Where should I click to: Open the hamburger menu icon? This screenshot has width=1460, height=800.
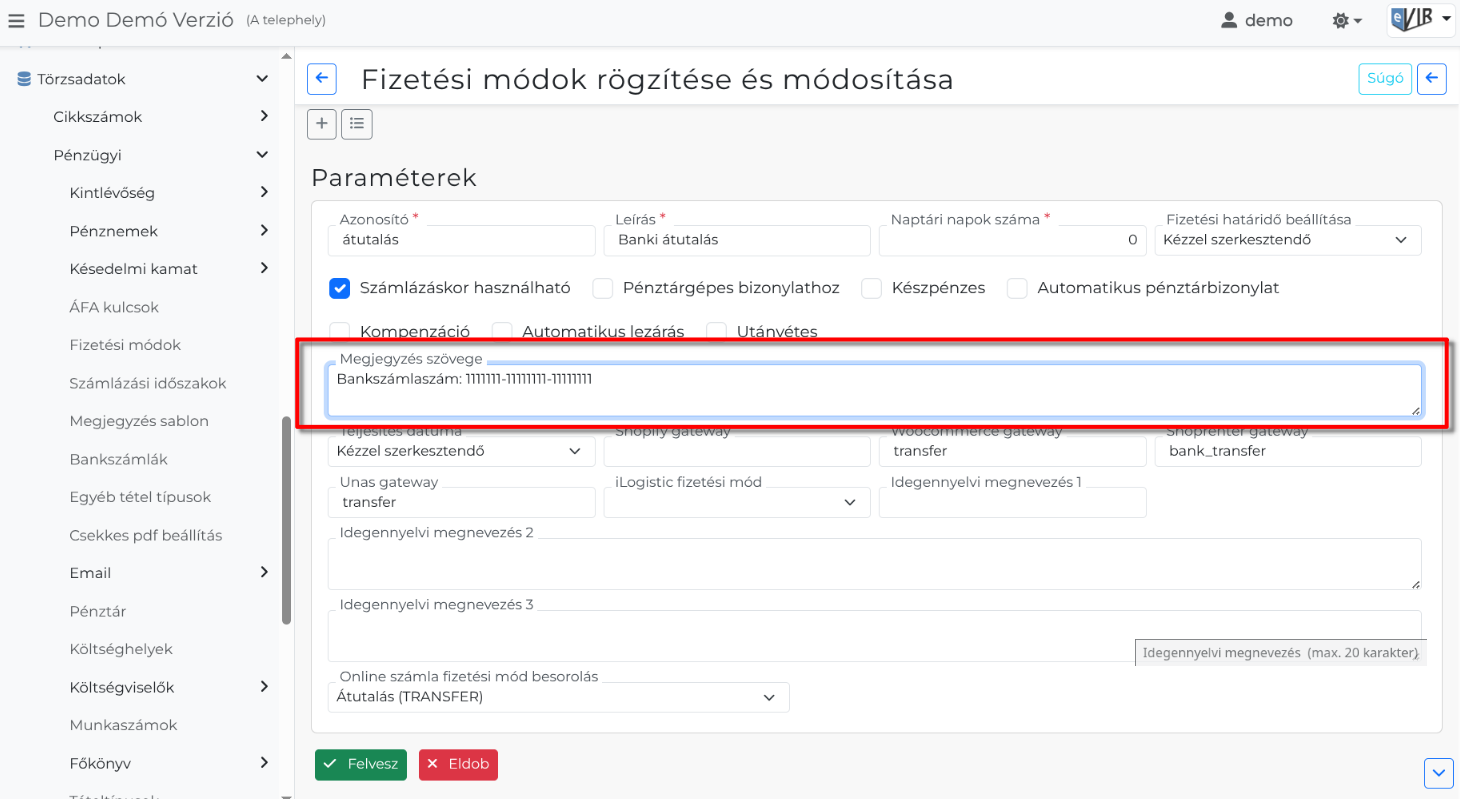[16, 21]
